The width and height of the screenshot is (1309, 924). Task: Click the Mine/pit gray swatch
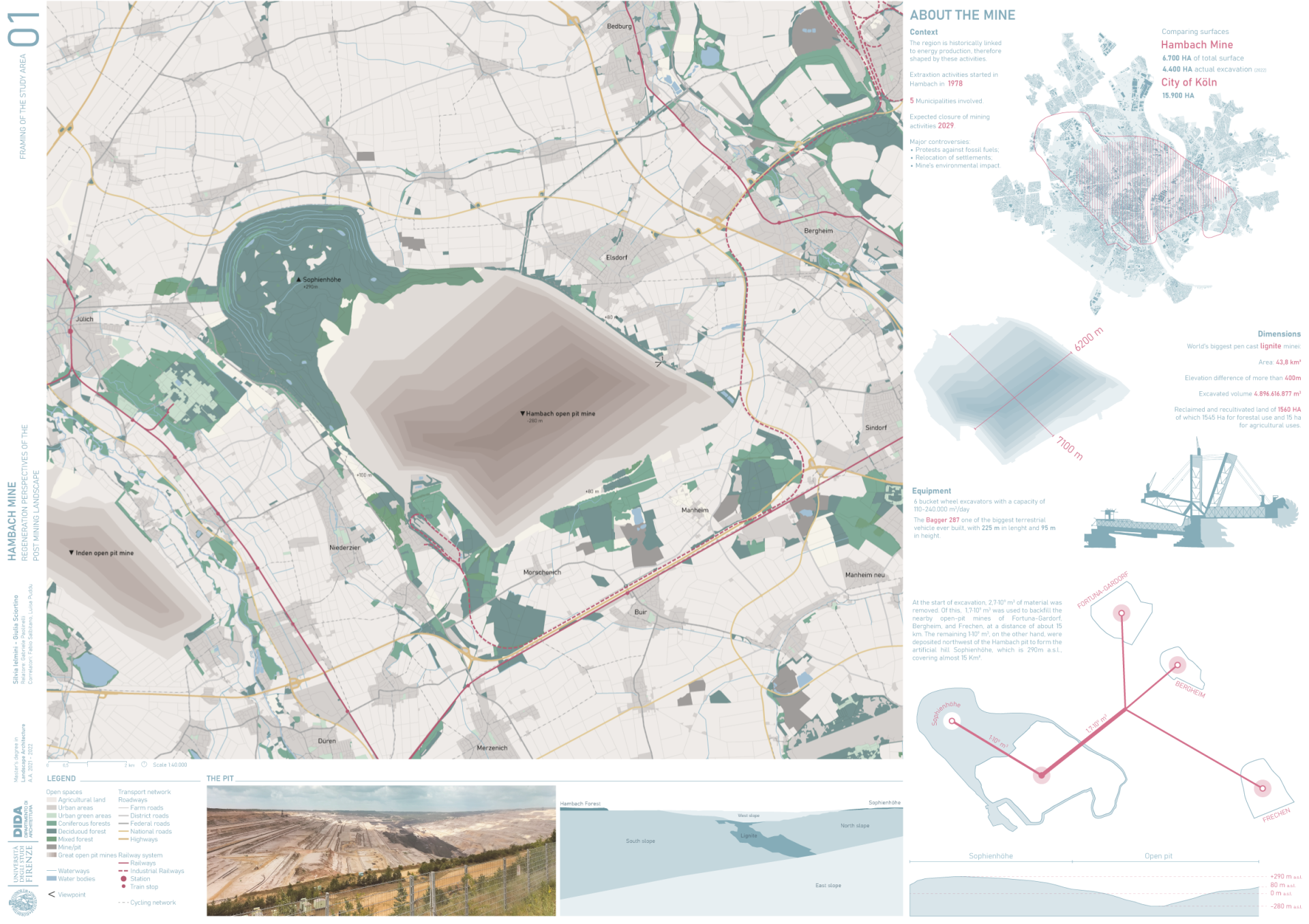pos(51,847)
